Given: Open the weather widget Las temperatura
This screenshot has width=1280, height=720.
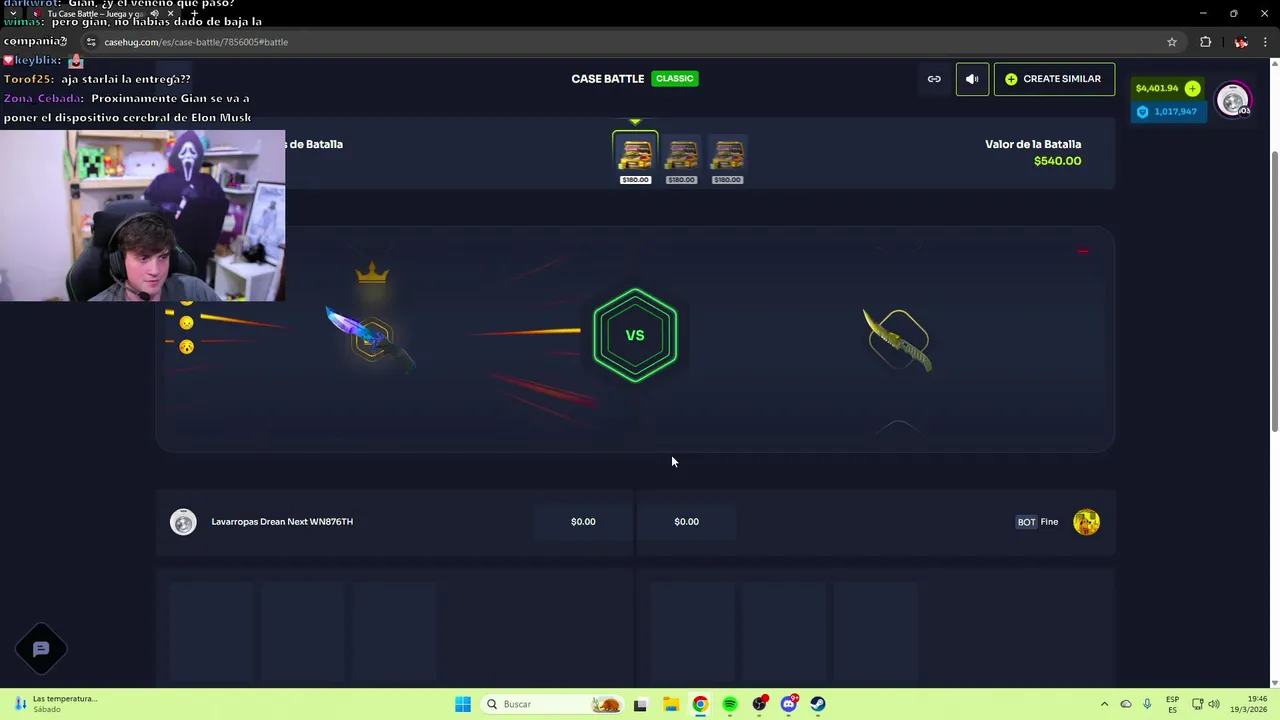Looking at the screenshot, I should point(56,704).
